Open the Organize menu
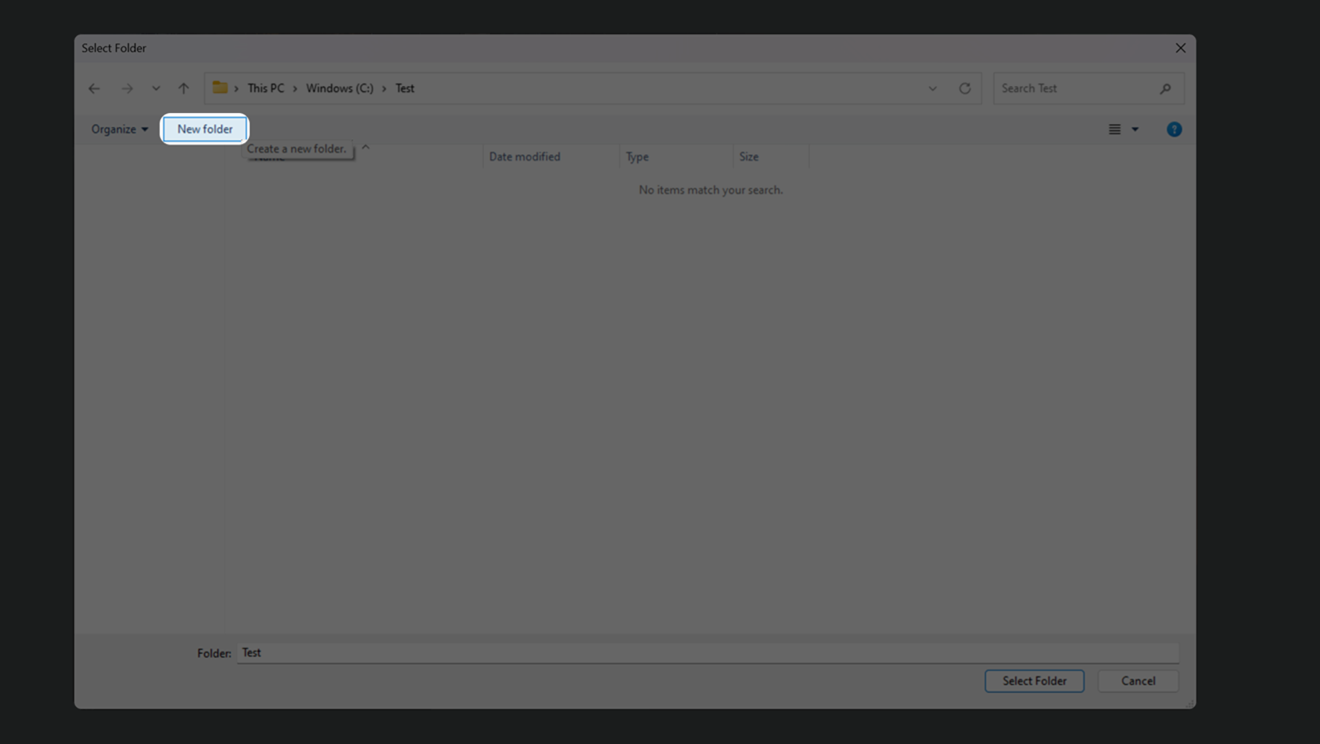The width and height of the screenshot is (1320, 744). tap(119, 129)
